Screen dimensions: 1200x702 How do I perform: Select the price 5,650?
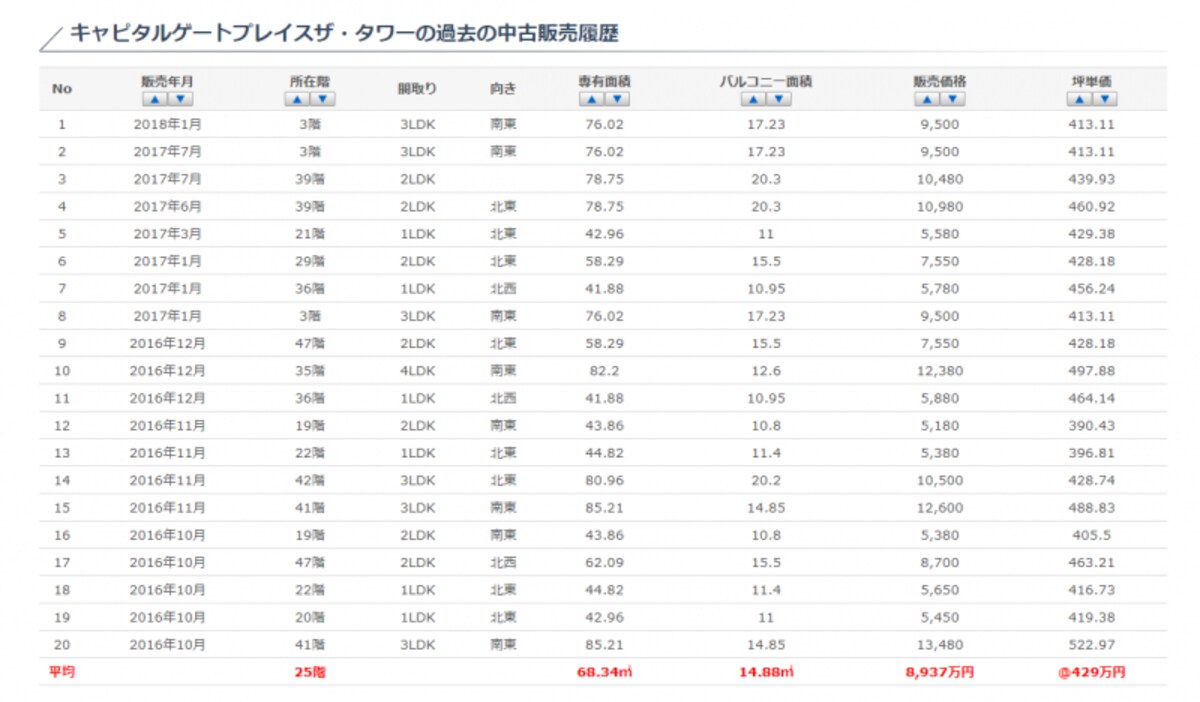(939, 590)
